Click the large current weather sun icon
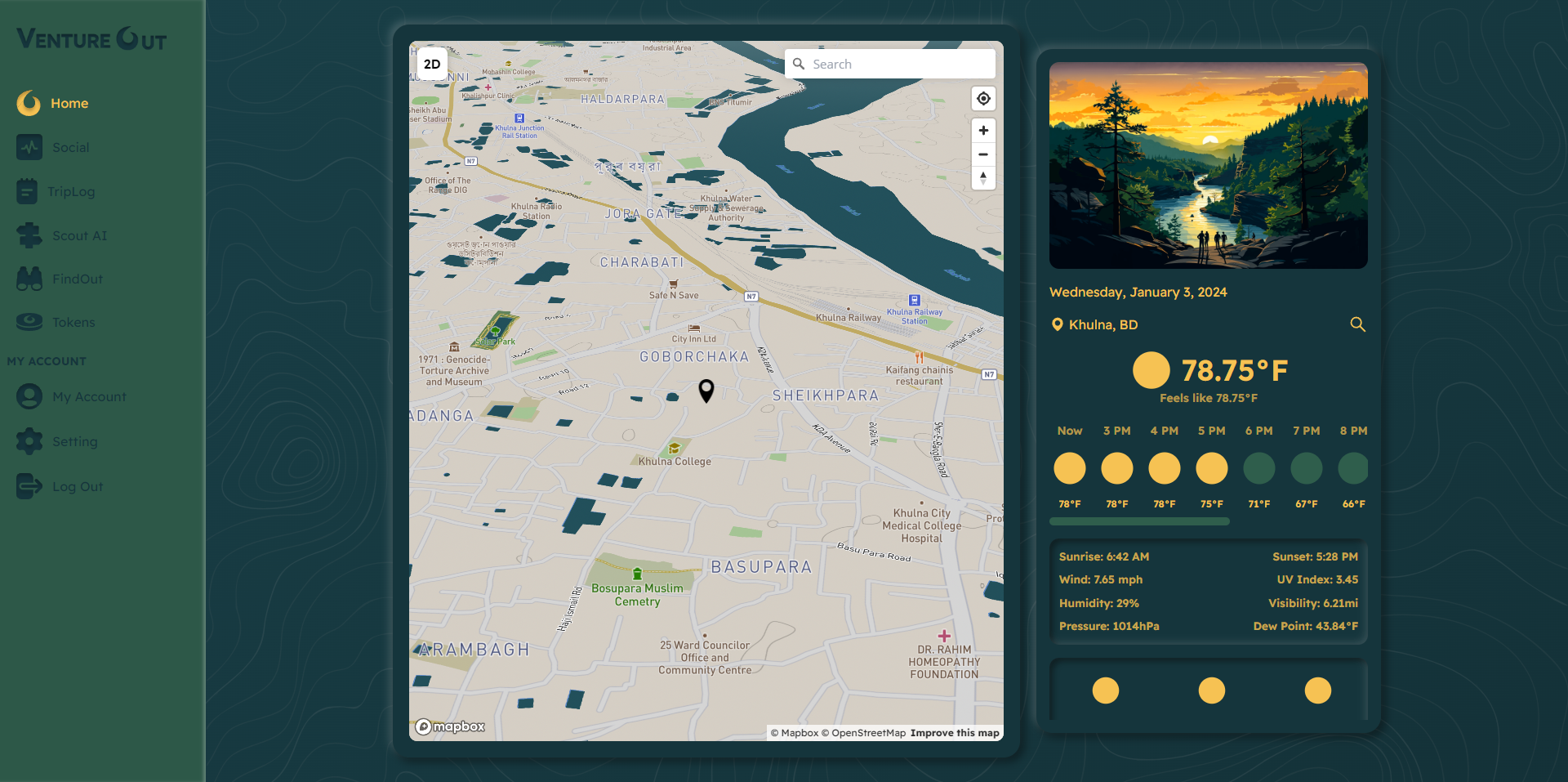This screenshot has height=782, width=1568. (x=1151, y=370)
